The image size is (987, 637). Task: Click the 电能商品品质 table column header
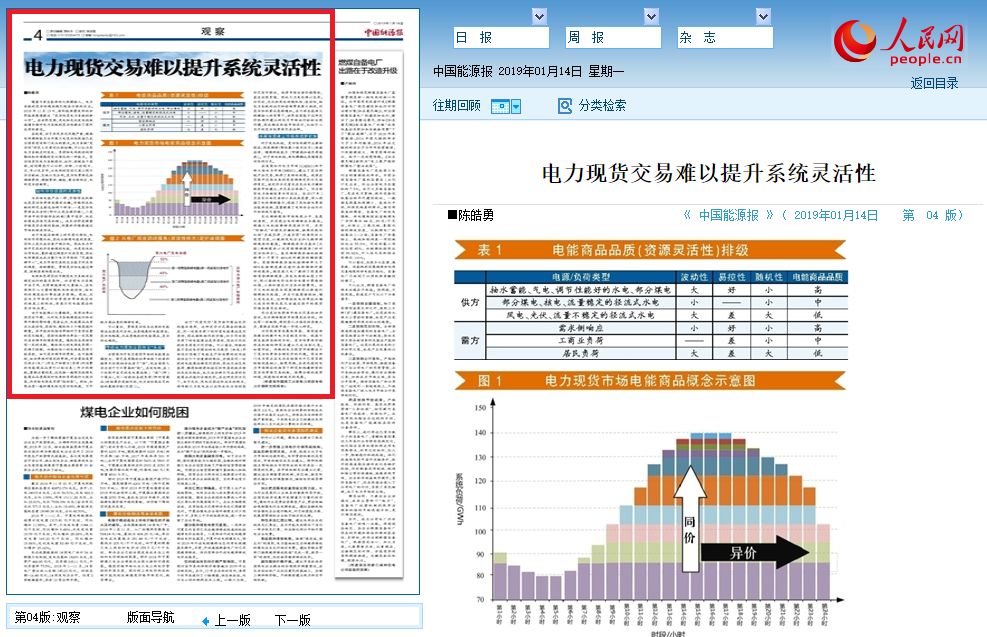(817, 277)
